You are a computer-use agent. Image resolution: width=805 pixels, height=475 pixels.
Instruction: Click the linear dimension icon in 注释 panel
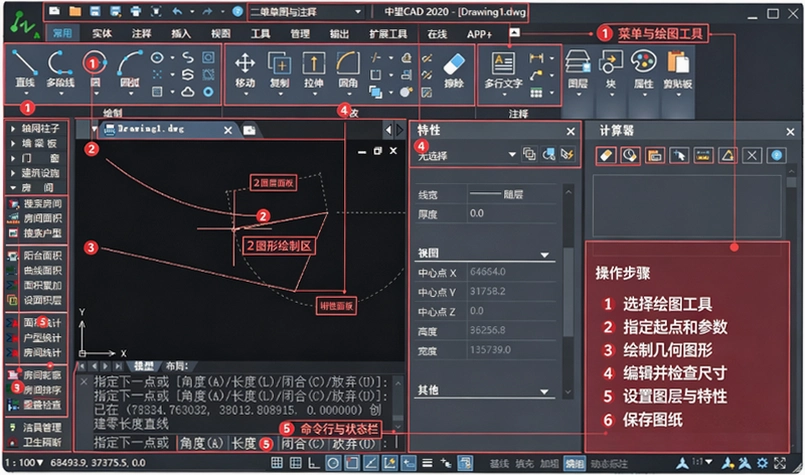(x=536, y=58)
